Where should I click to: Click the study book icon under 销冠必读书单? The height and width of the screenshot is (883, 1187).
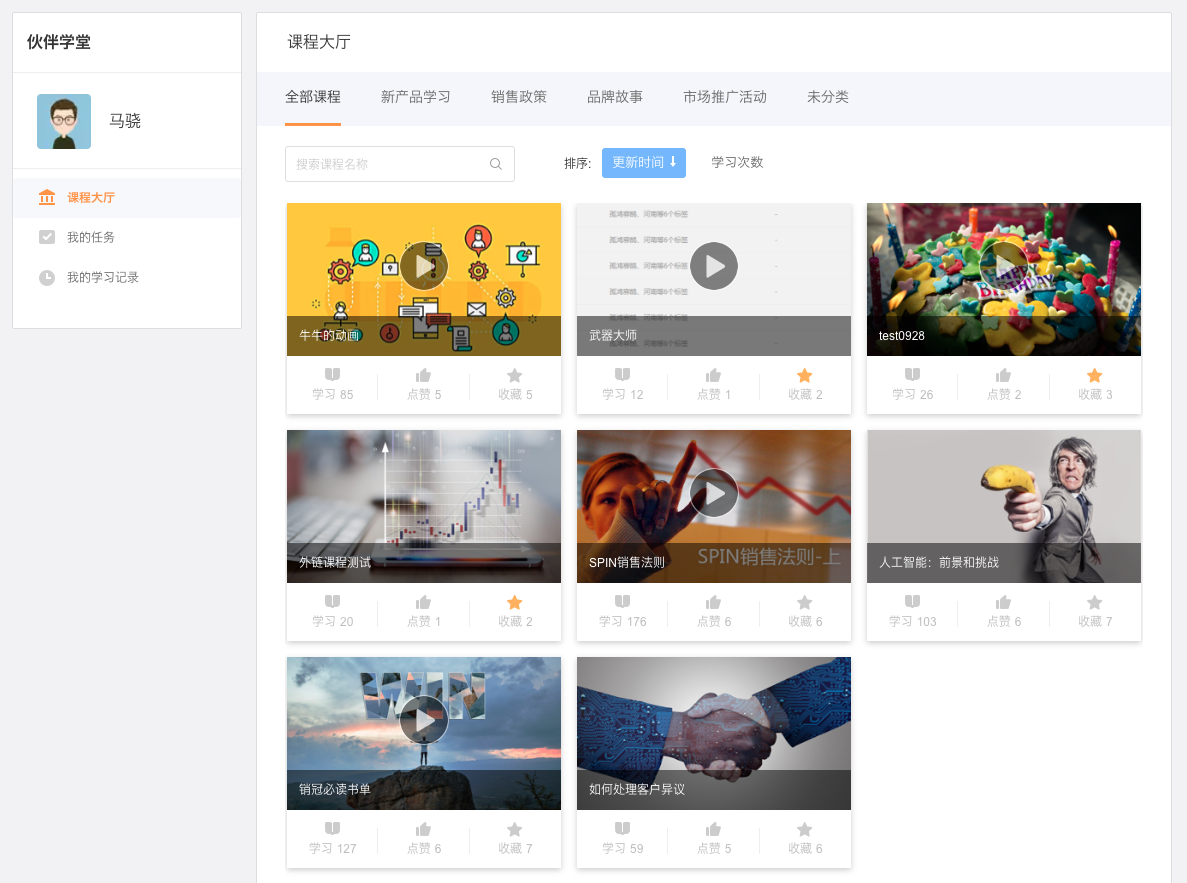click(332, 829)
